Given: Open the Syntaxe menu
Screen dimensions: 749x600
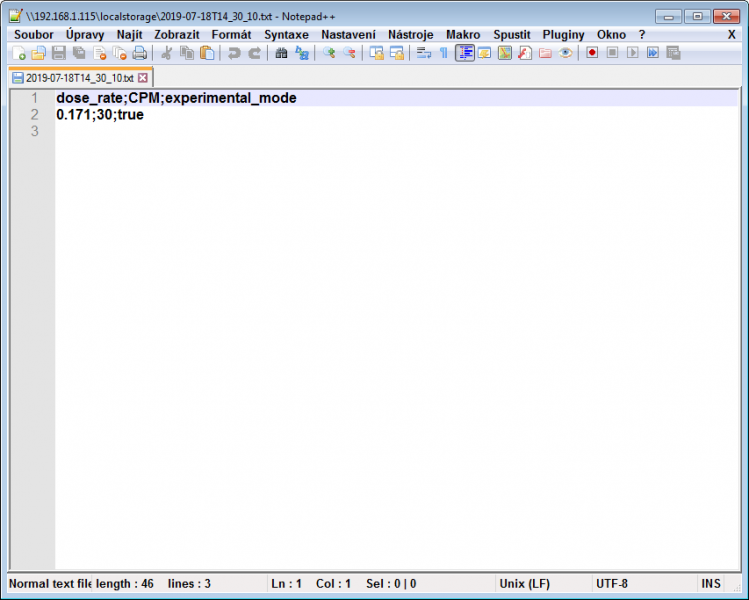Looking at the screenshot, I should [x=286, y=34].
